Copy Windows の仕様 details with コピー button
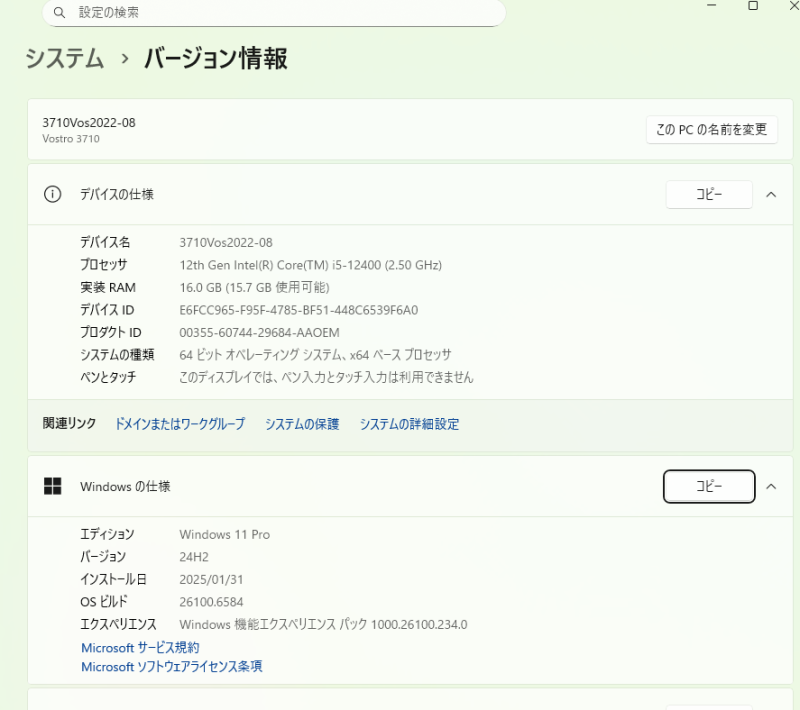This screenshot has width=800, height=710. tap(709, 486)
